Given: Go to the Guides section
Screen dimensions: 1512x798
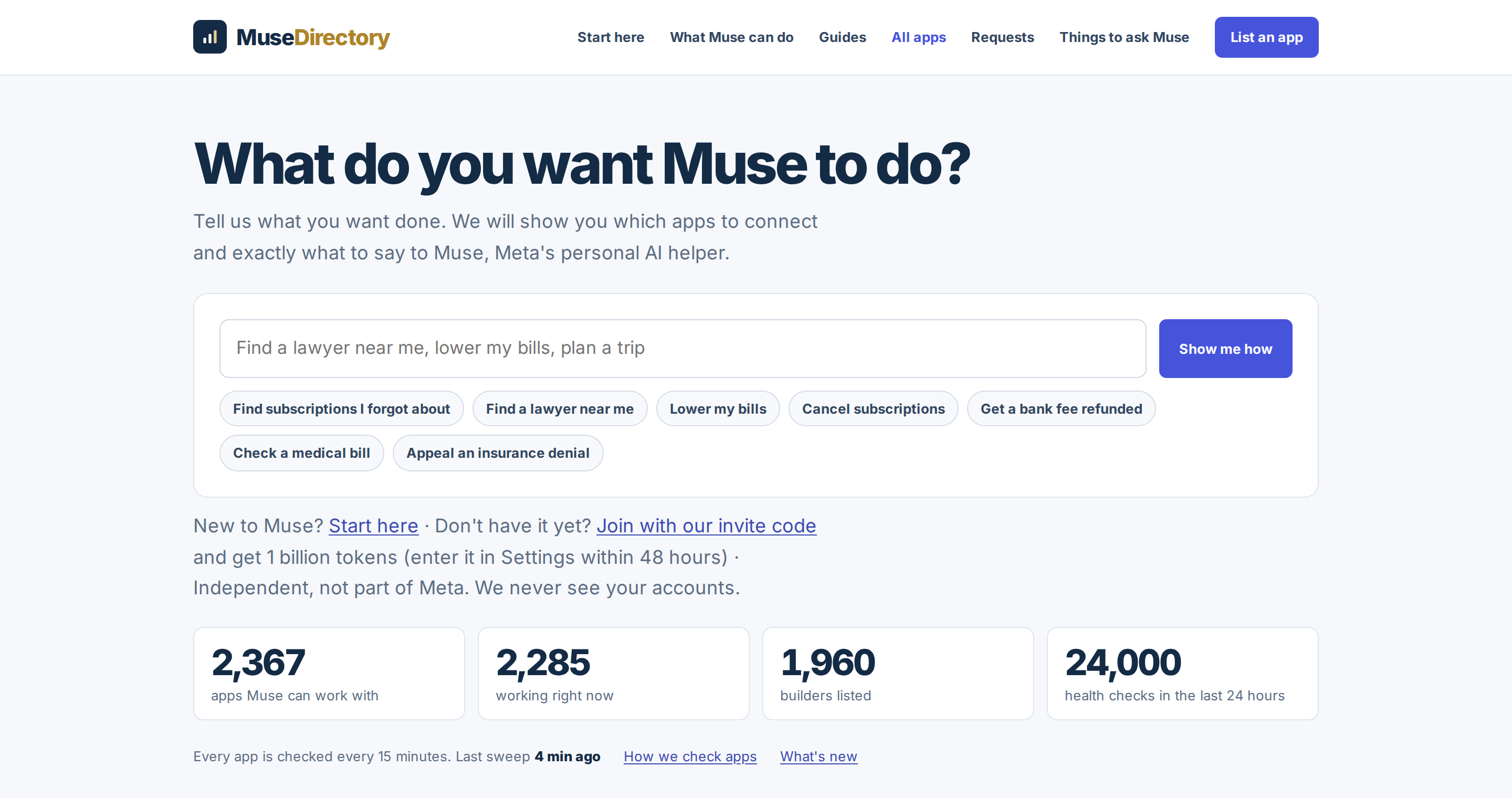Looking at the screenshot, I should [842, 37].
